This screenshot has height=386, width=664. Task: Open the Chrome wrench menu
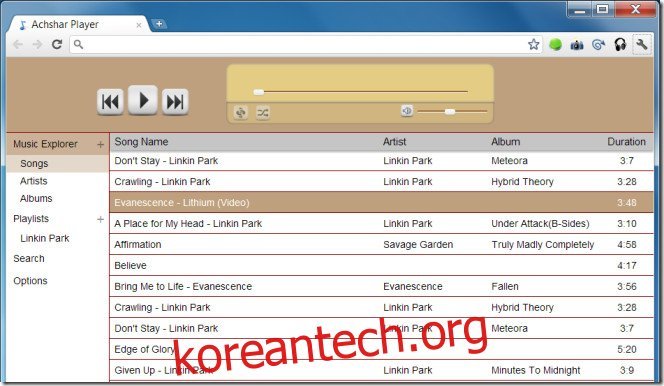pos(642,44)
